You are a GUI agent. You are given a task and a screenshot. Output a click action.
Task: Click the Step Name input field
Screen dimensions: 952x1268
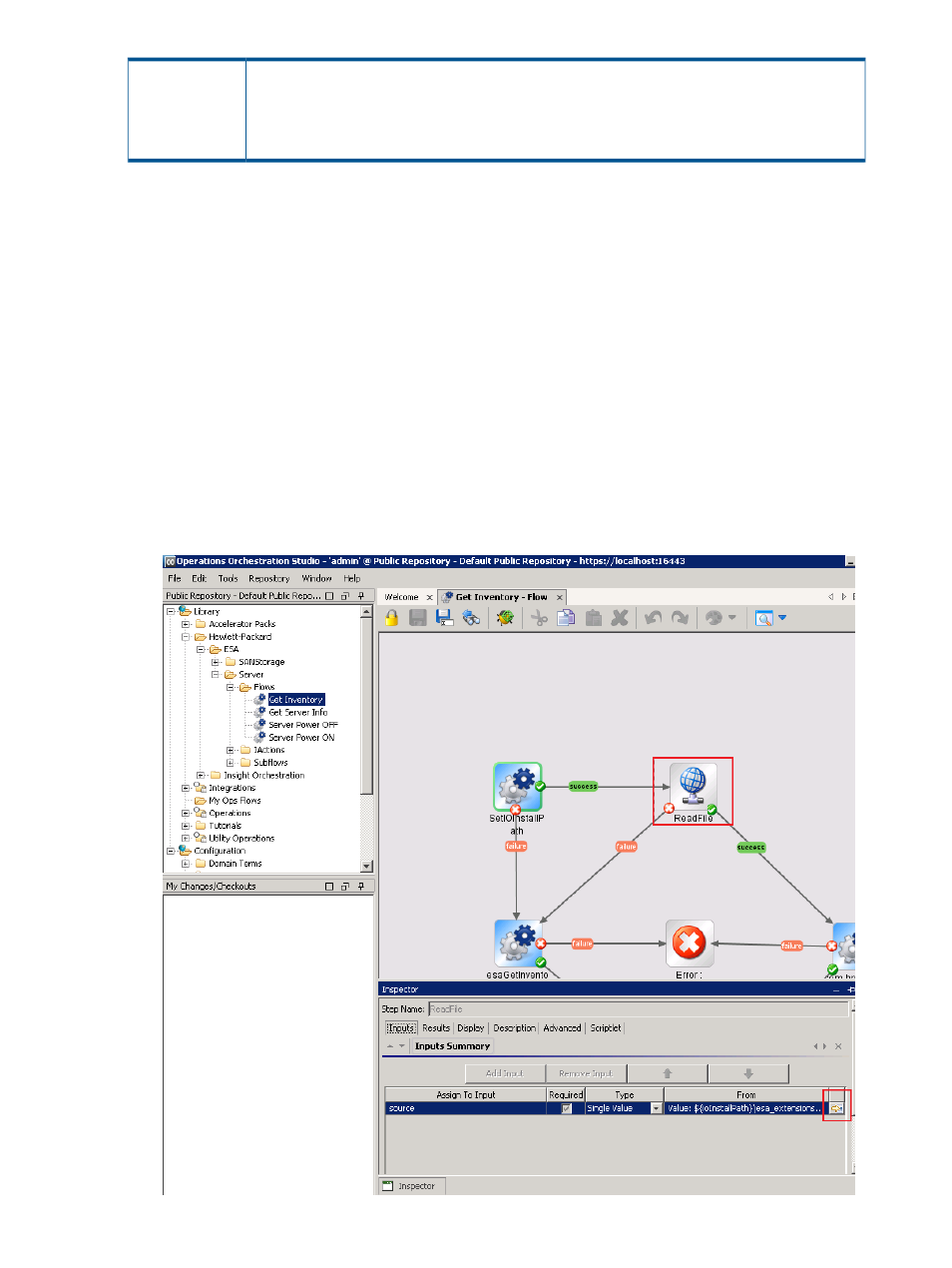637,1009
